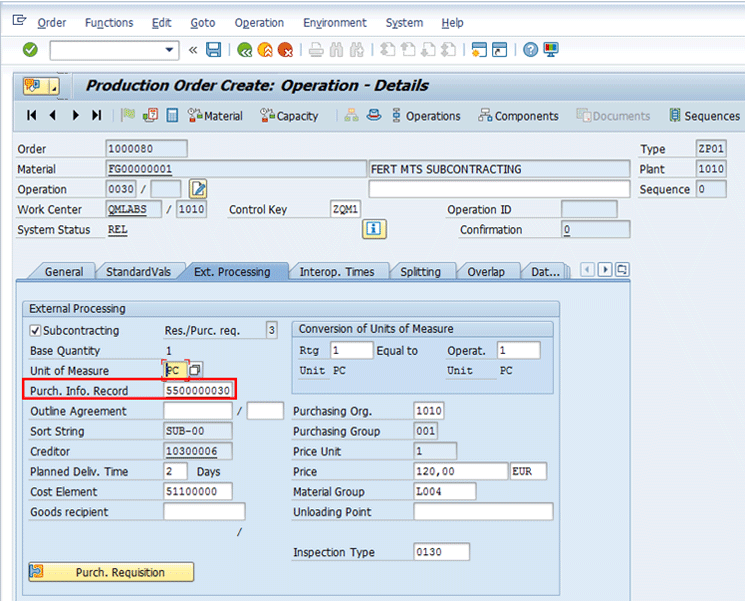
Task: Click the green Enter checkmark icon
Action: pos(30,50)
